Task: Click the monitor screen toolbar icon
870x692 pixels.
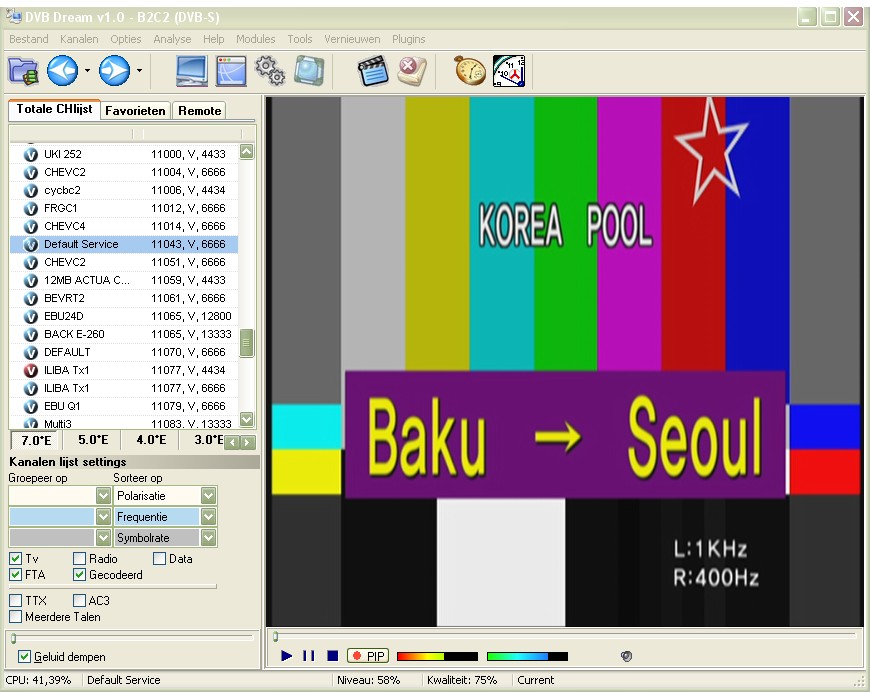Action: click(192, 71)
